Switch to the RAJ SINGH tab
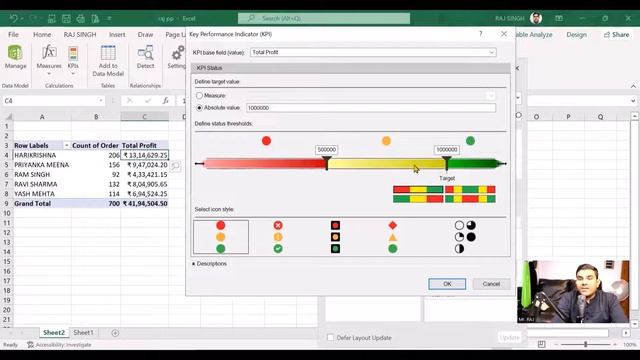Screen dimensions: 640x360 click(x=80, y=35)
